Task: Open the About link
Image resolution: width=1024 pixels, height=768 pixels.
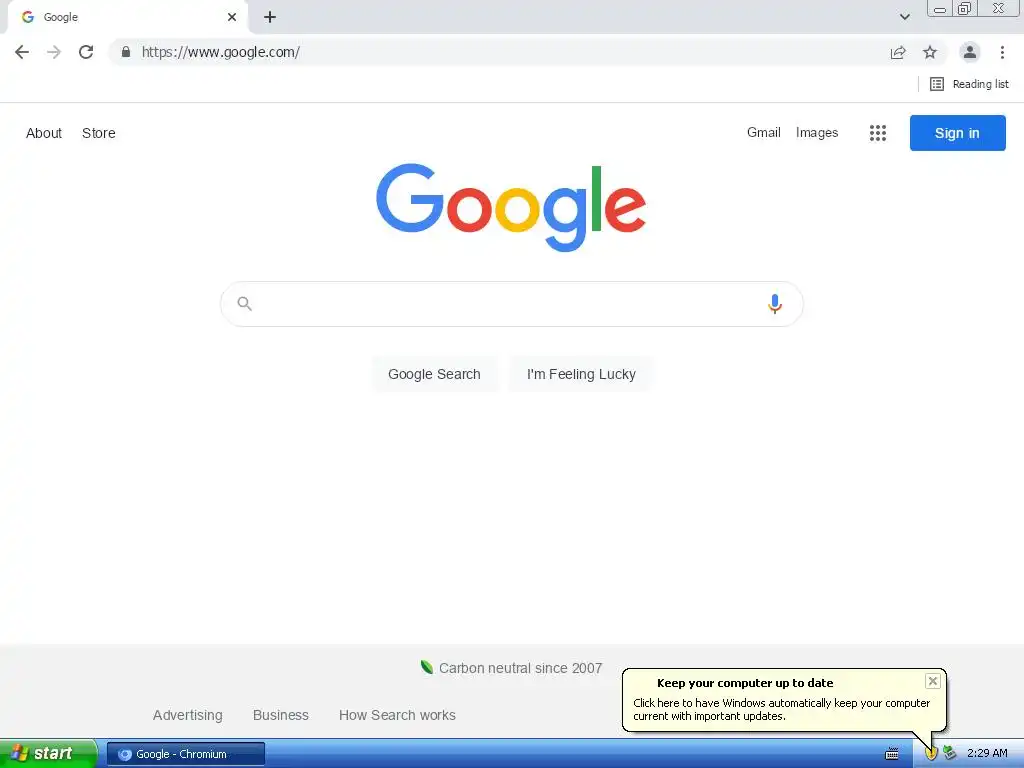Action: click(44, 133)
